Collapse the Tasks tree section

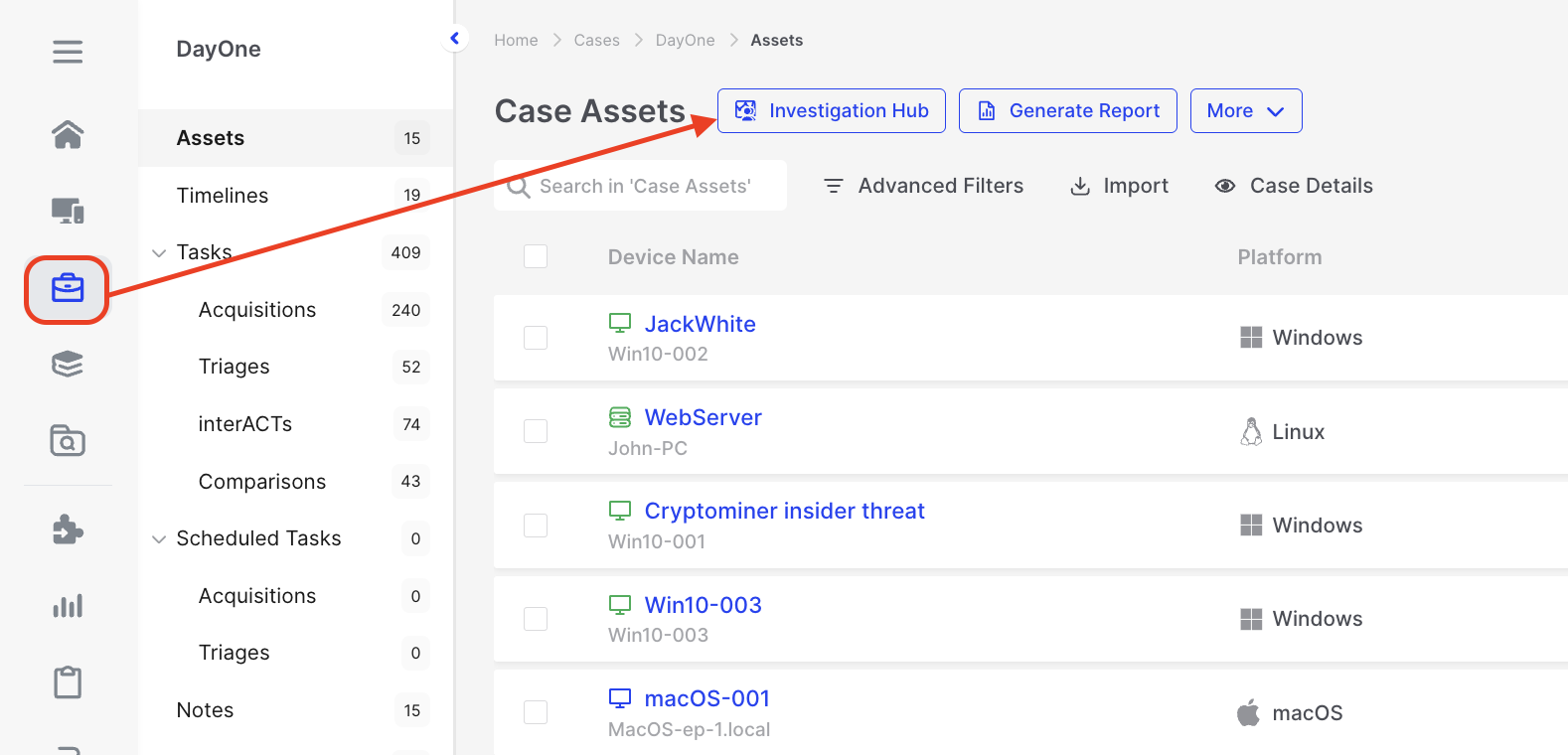159,253
